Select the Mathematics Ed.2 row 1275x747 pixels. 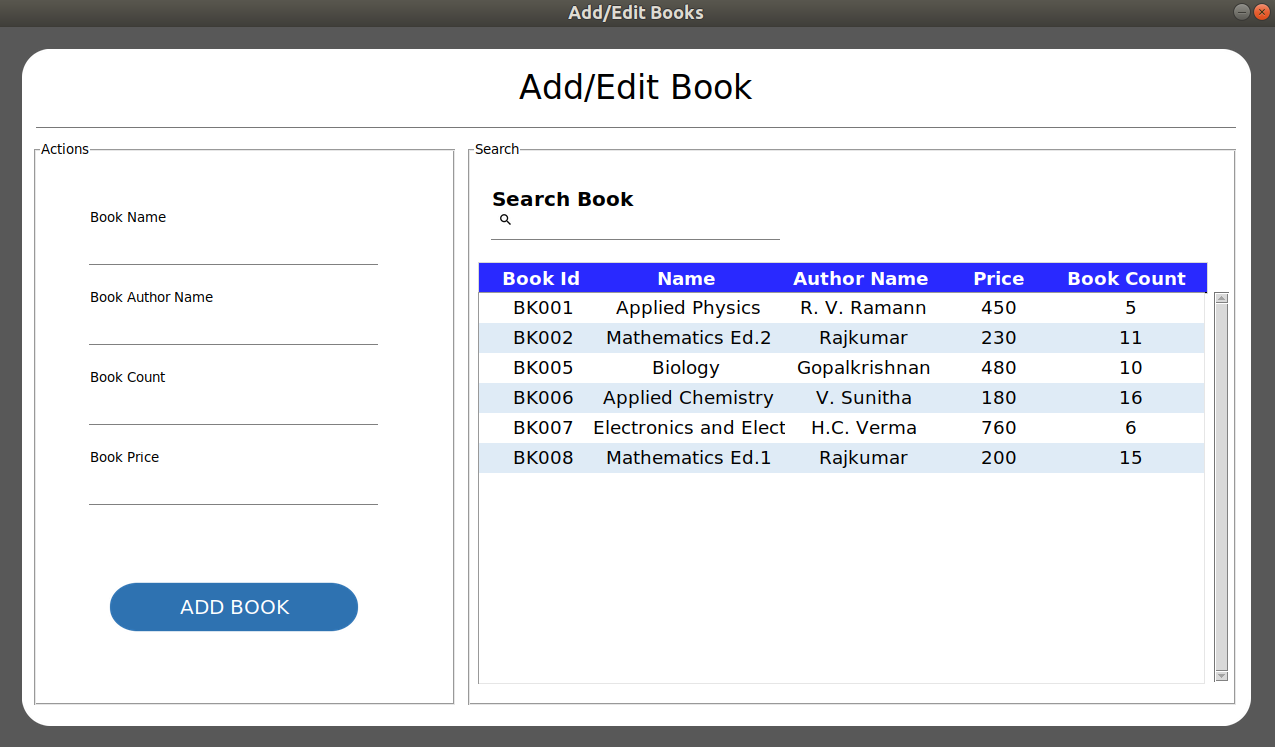[x=688, y=338]
